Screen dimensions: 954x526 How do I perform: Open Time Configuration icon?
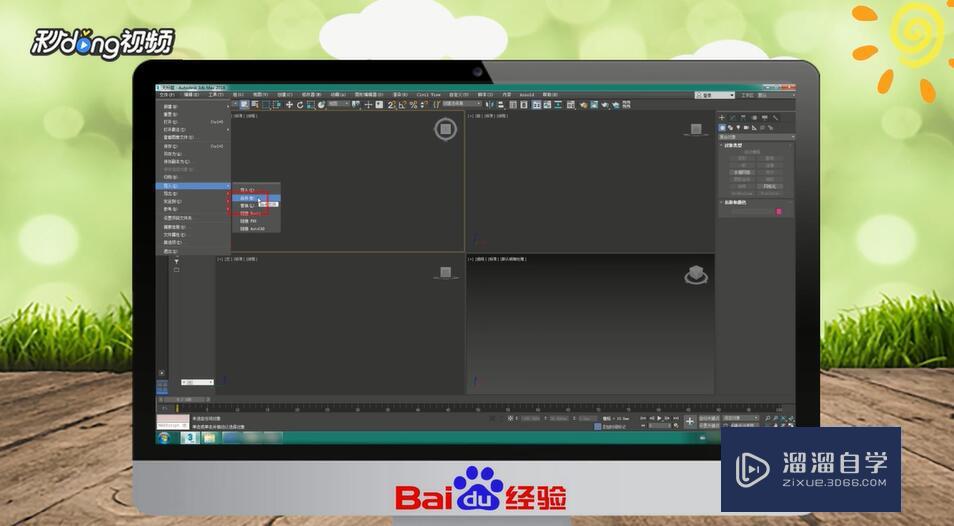[676, 426]
